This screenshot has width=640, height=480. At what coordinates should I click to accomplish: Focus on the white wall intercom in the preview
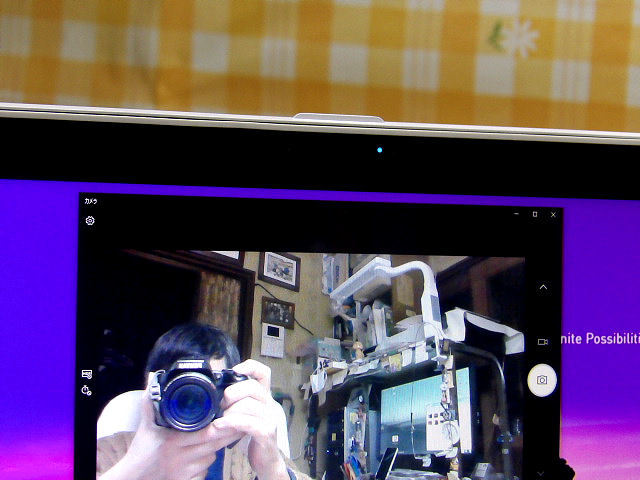pos(273,340)
